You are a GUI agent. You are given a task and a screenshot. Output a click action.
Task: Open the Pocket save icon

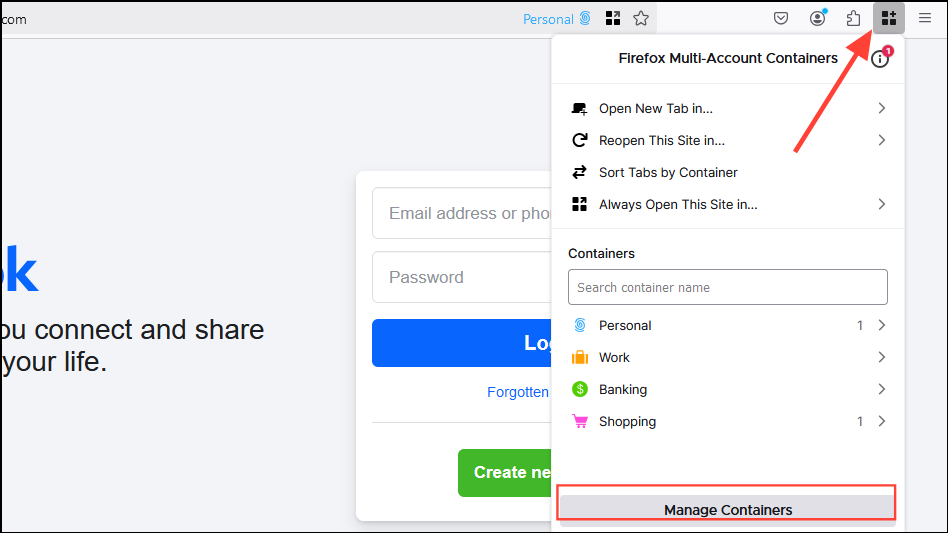(x=781, y=18)
